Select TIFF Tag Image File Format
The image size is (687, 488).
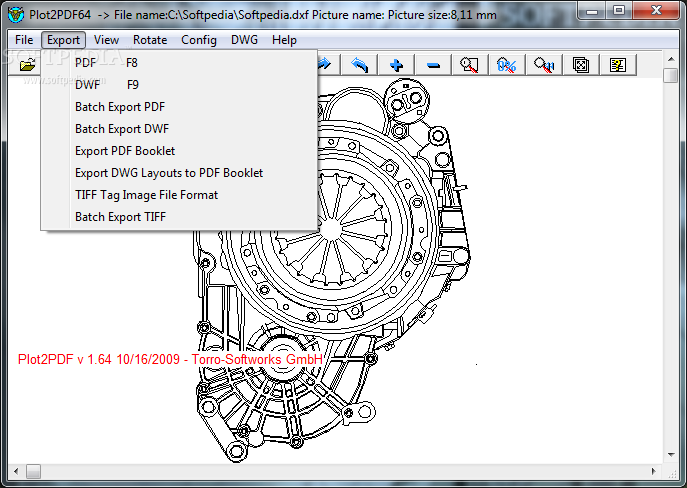click(x=179, y=194)
